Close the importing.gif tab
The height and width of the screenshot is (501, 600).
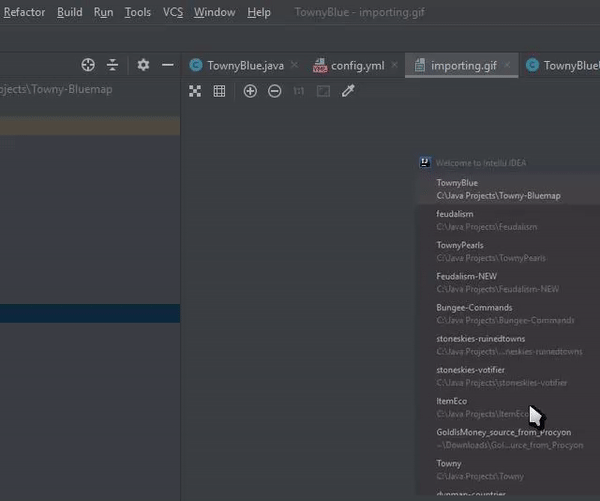507,65
